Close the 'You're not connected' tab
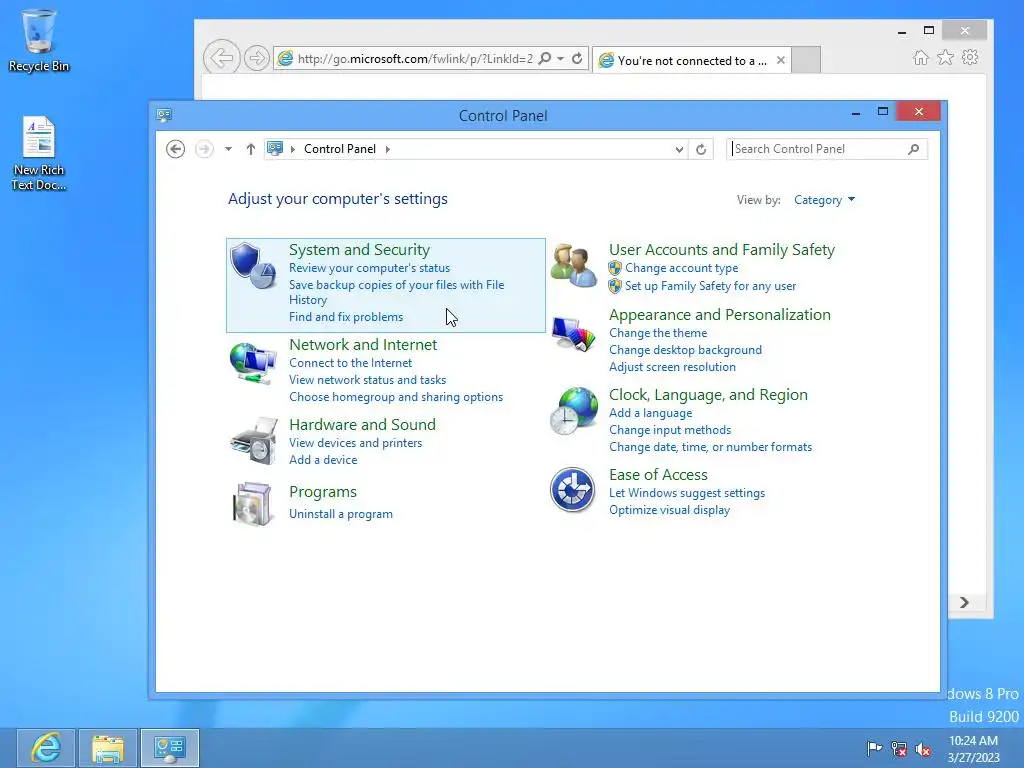The image size is (1024, 768). click(x=780, y=60)
